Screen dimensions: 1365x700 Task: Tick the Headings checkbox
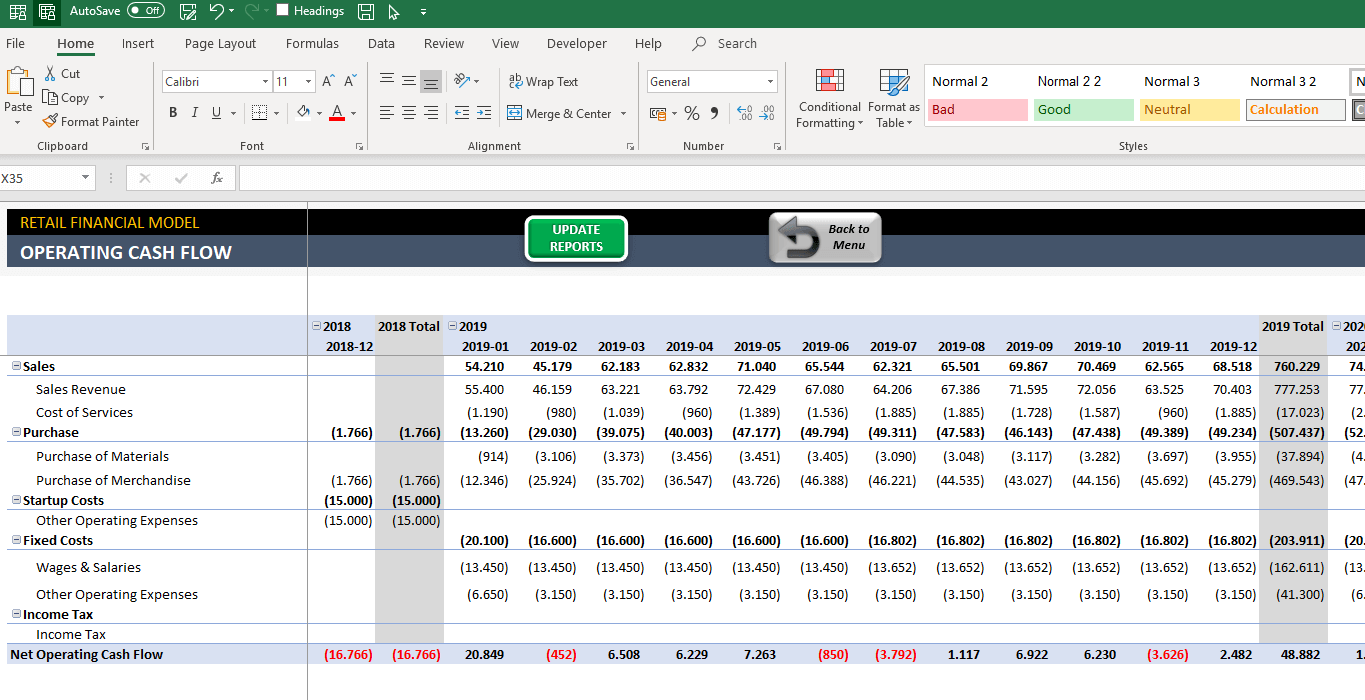coord(282,11)
